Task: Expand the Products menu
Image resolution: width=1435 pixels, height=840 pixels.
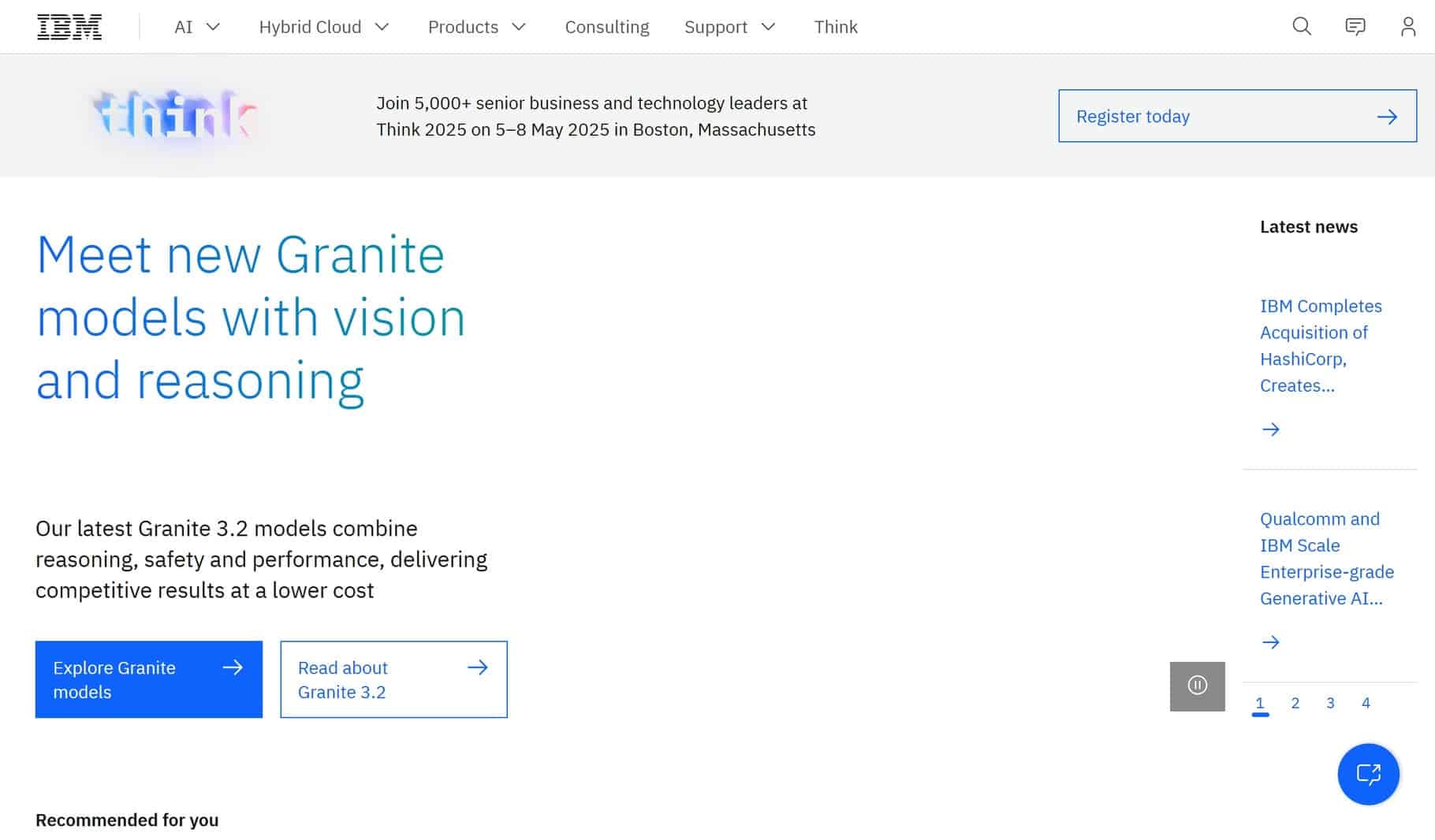Action: pyautogui.click(x=477, y=27)
